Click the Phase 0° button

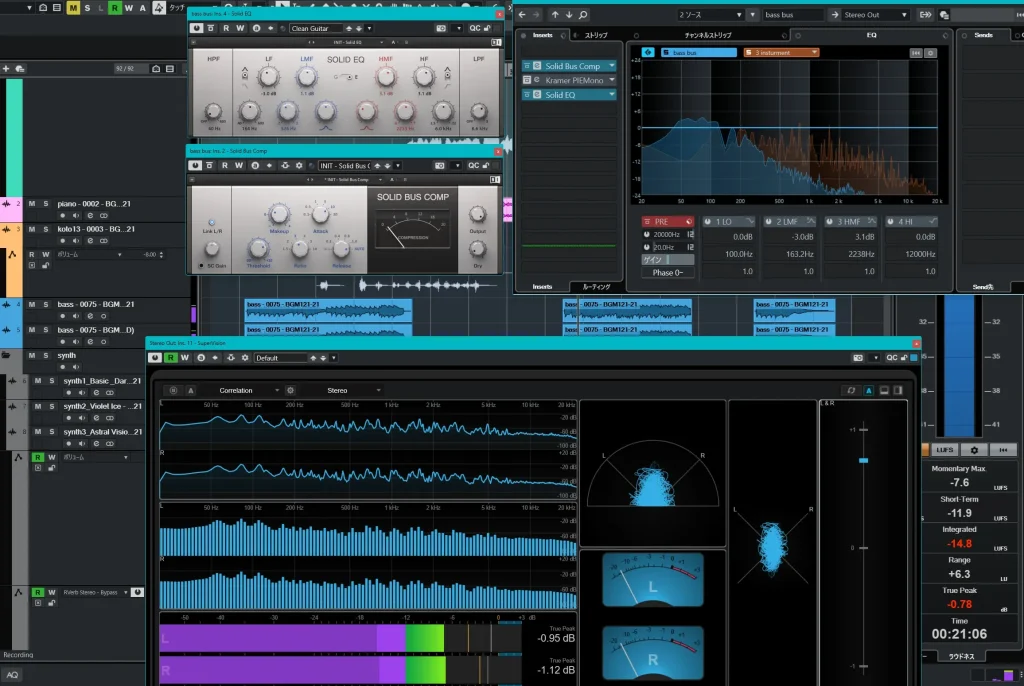coord(667,272)
